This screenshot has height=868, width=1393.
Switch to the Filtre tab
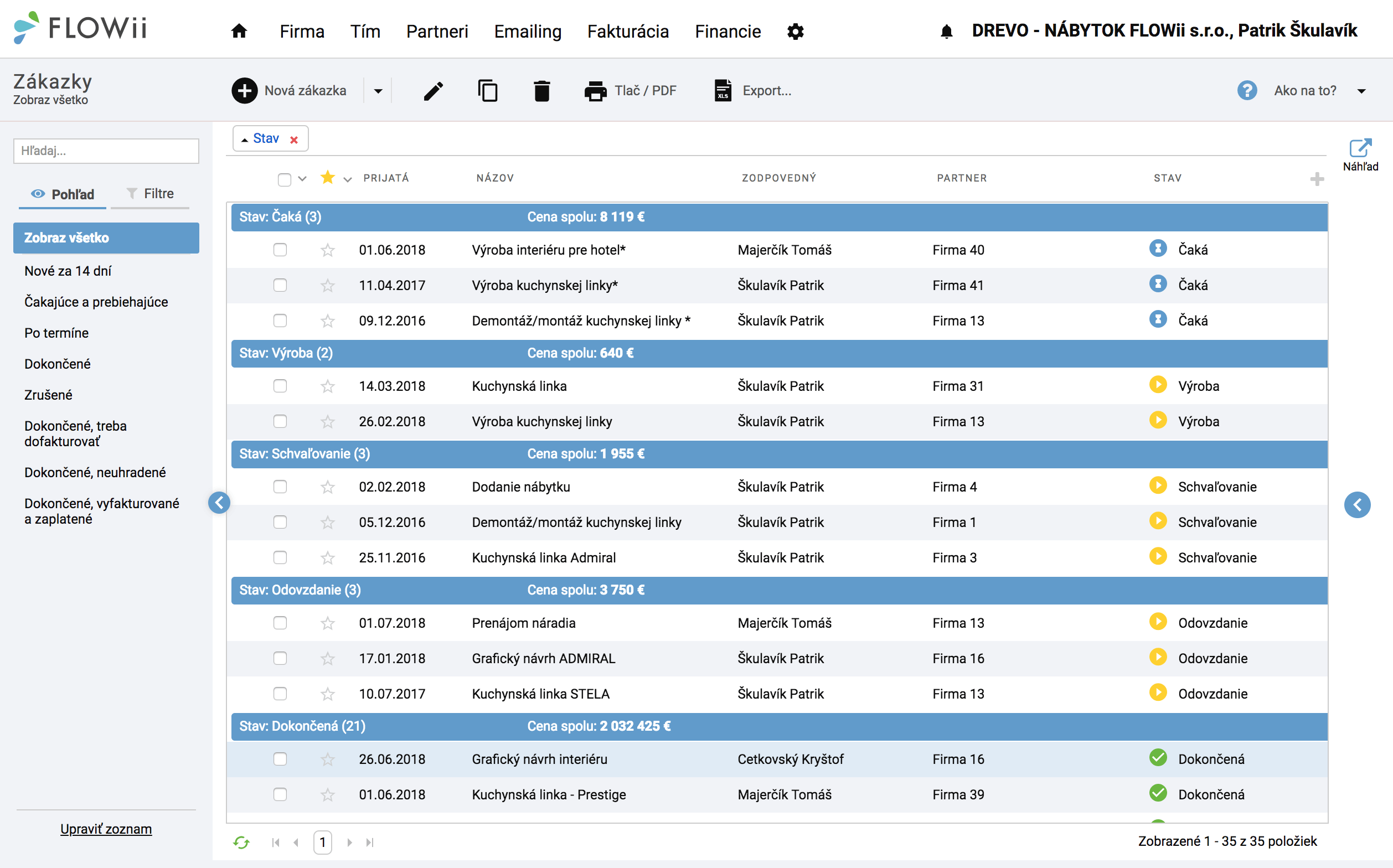(150, 194)
